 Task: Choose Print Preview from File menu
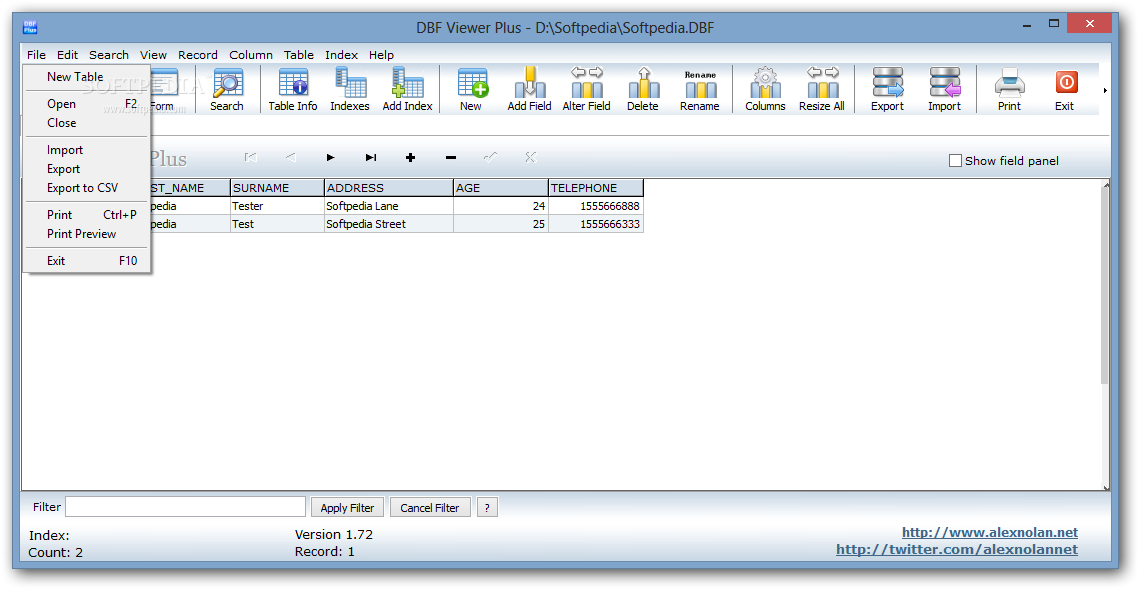coord(87,234)
